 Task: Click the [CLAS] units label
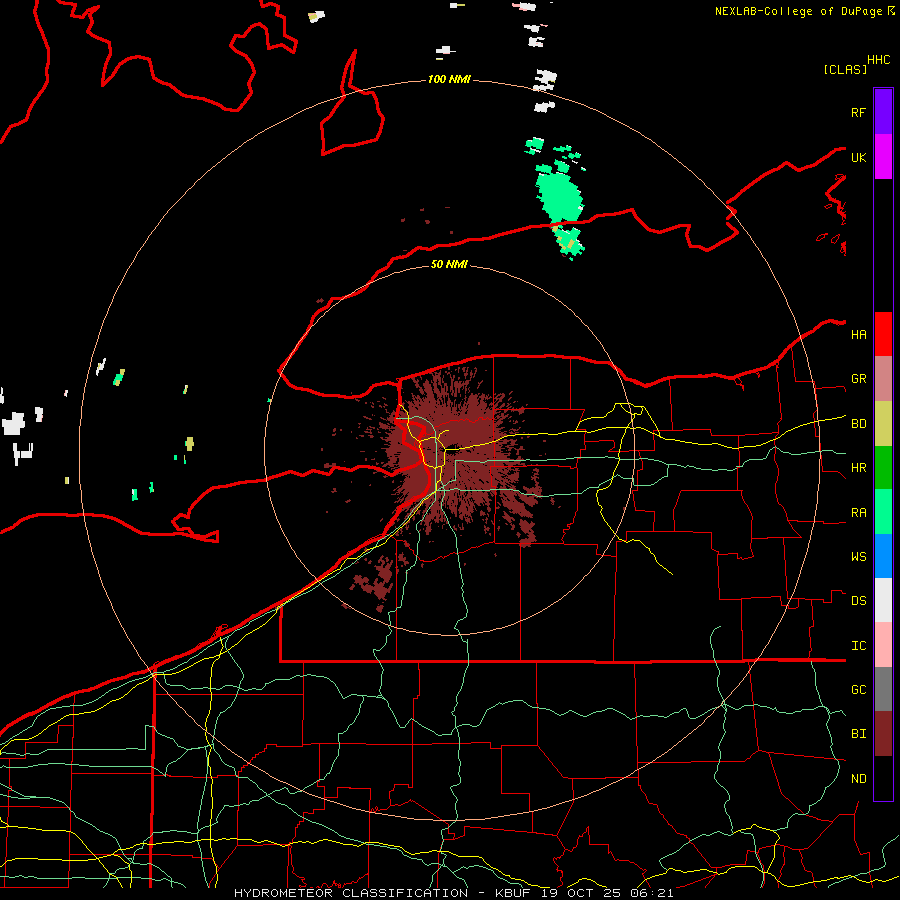point(845,70)
